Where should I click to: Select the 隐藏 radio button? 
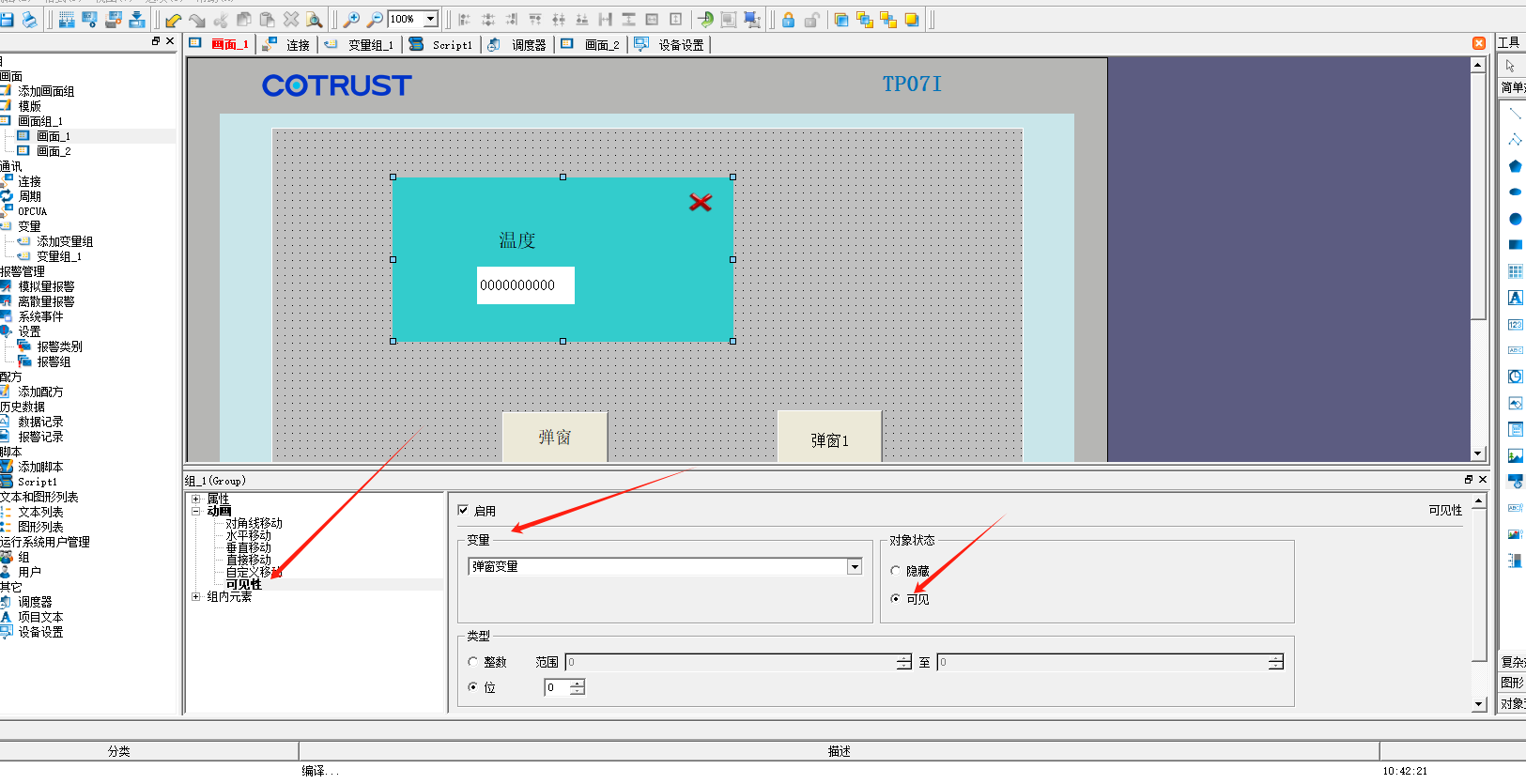(895, 570)
